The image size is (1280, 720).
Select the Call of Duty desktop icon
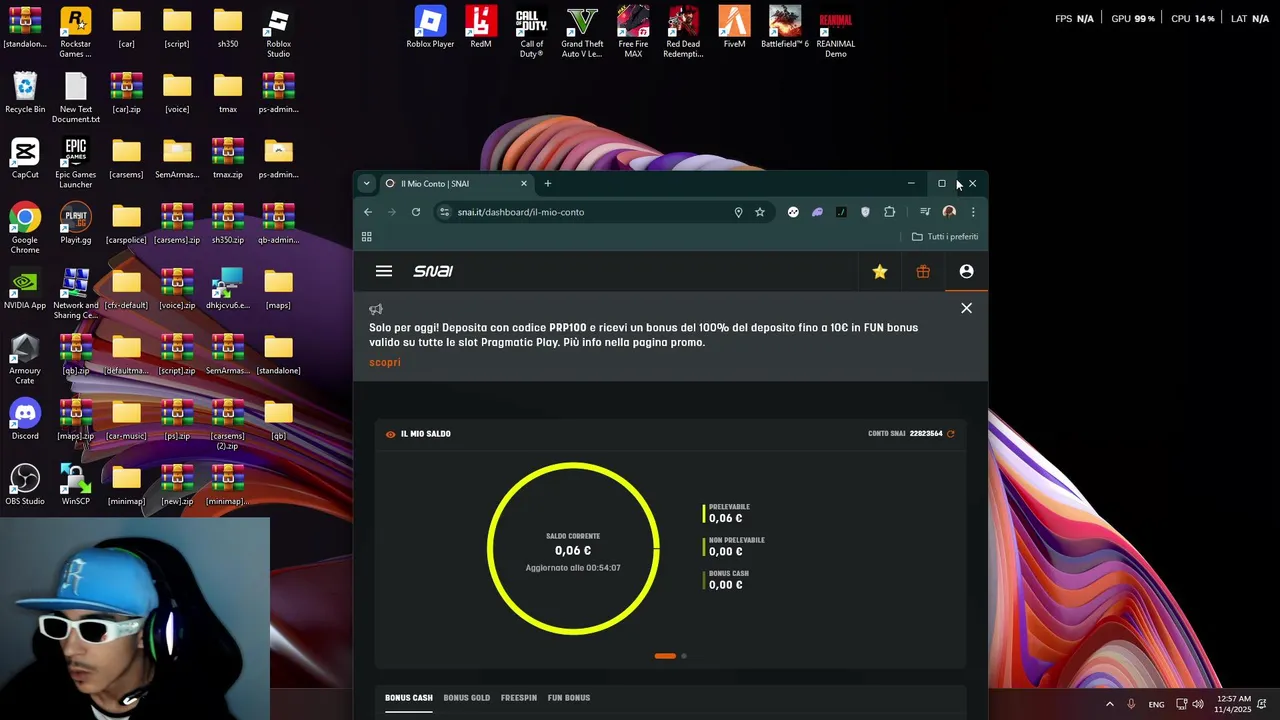click(531, 32)
